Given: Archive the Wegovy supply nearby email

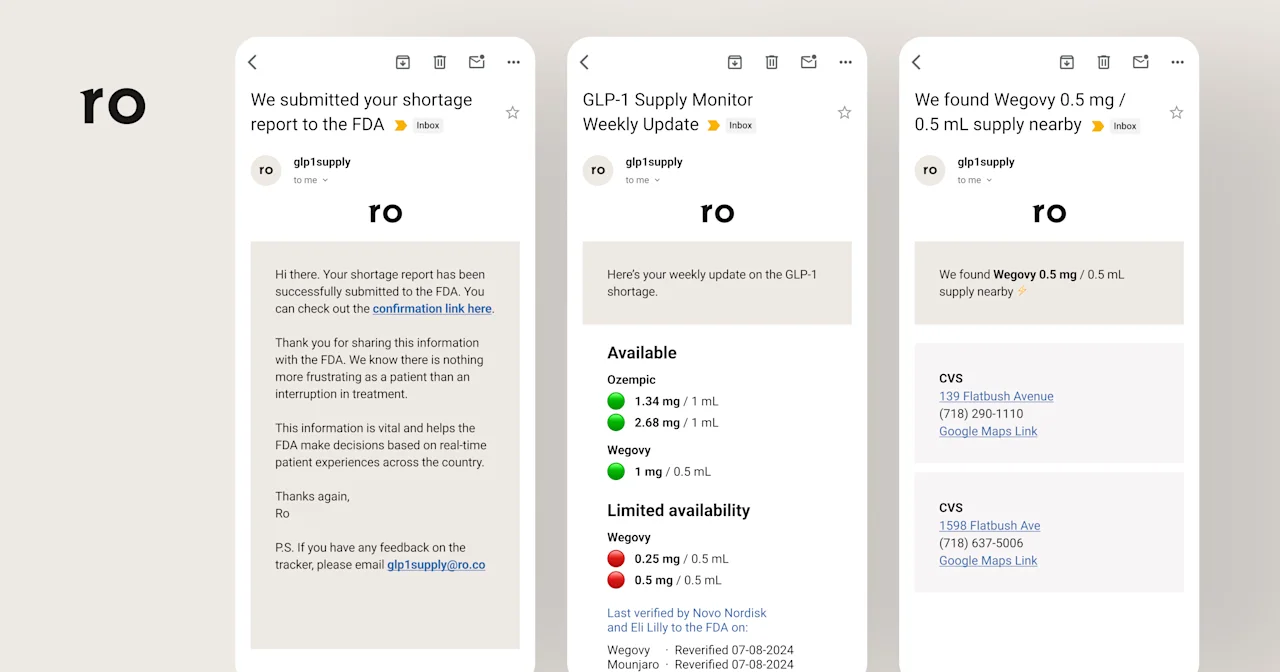Looking at the screenshot, I should pos(1067,62).
